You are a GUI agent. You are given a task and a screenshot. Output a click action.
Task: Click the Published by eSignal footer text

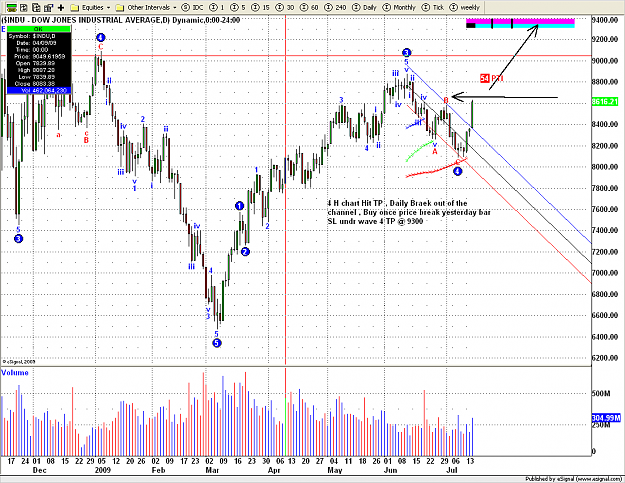pos(574,479)
